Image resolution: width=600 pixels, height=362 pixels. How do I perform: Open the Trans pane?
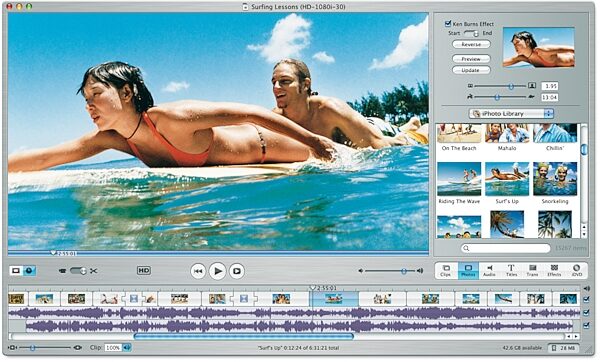[532, 271]
